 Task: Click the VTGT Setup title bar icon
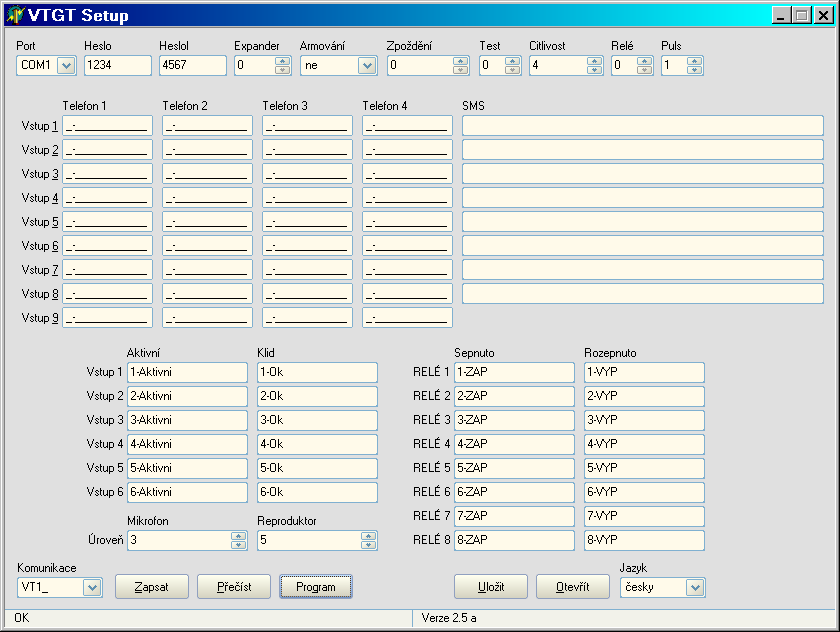coord(16,15)
